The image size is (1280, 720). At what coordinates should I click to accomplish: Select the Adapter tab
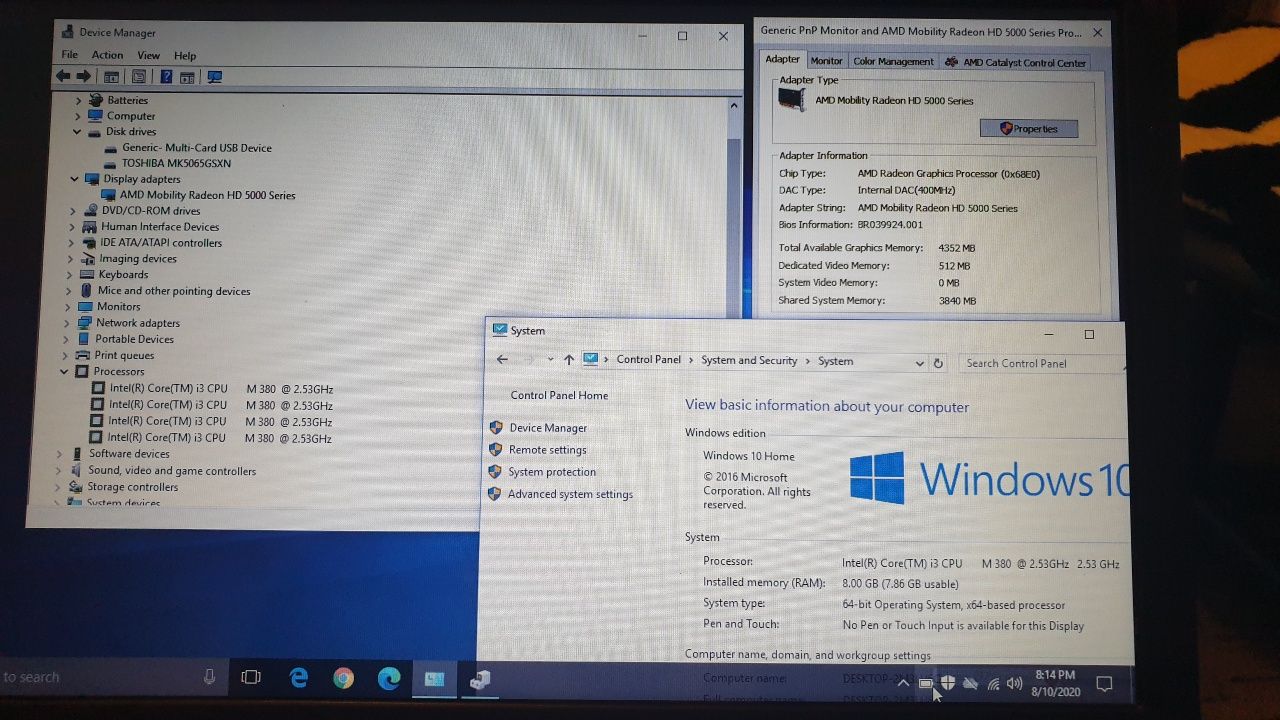[783, 59]
